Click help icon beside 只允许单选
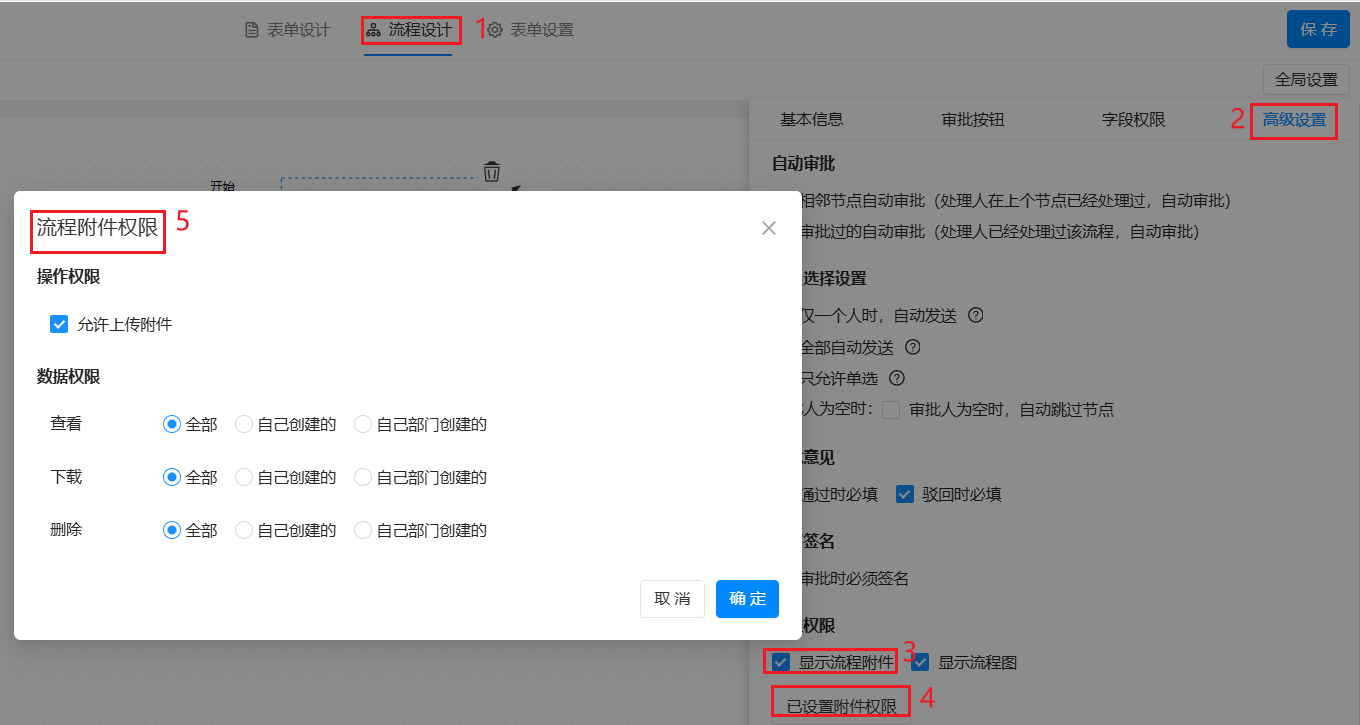The height and width of the screenshot is (725, 1360). tap(897, 378)
